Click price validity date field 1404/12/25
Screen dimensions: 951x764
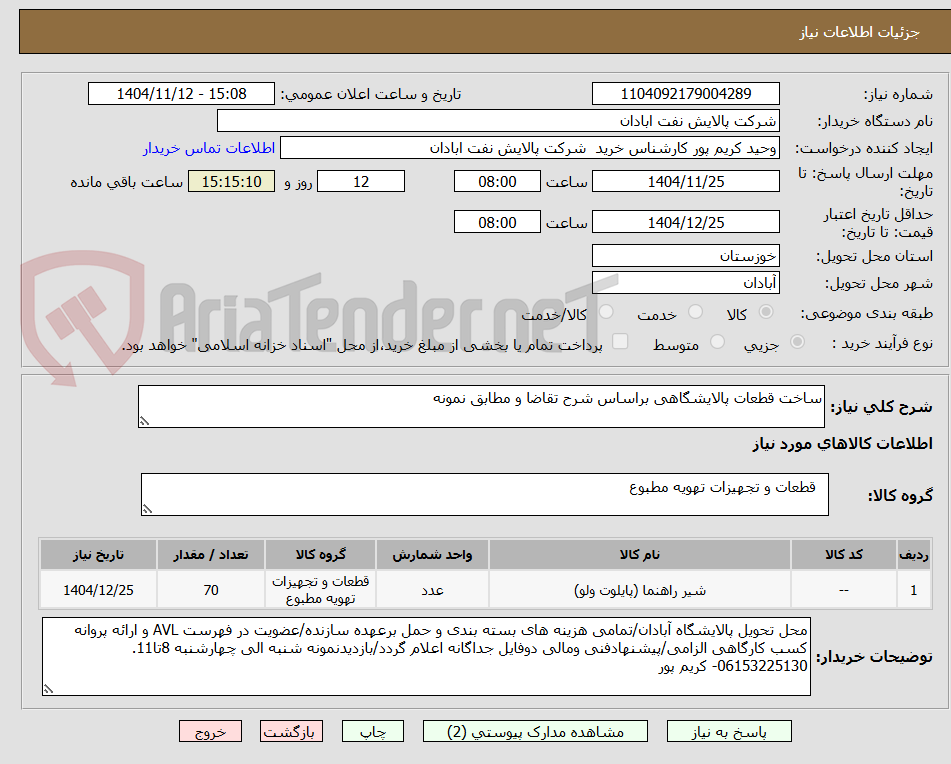685,222
